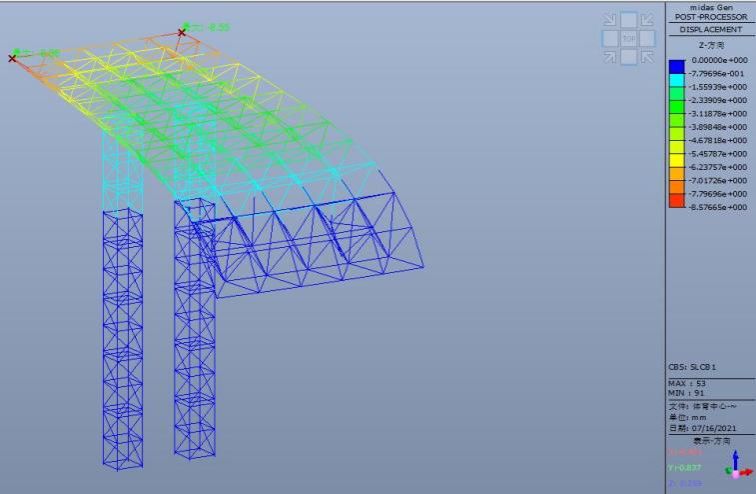This screenshot has width=756, height=494.
Task: Click the right square of view navigator
Action: tap(649, 38)
